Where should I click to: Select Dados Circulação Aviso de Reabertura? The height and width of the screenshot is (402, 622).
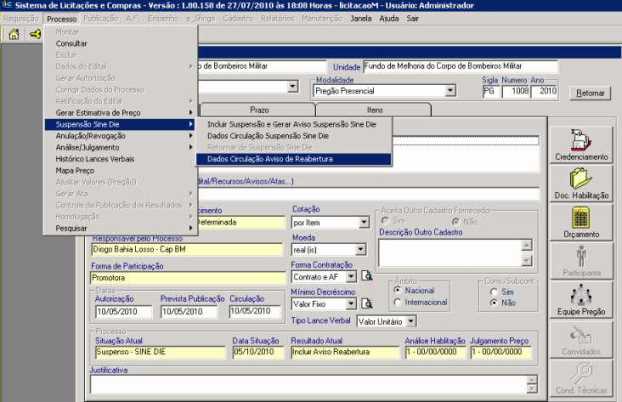pyautogui.click(x=269, y=158)
